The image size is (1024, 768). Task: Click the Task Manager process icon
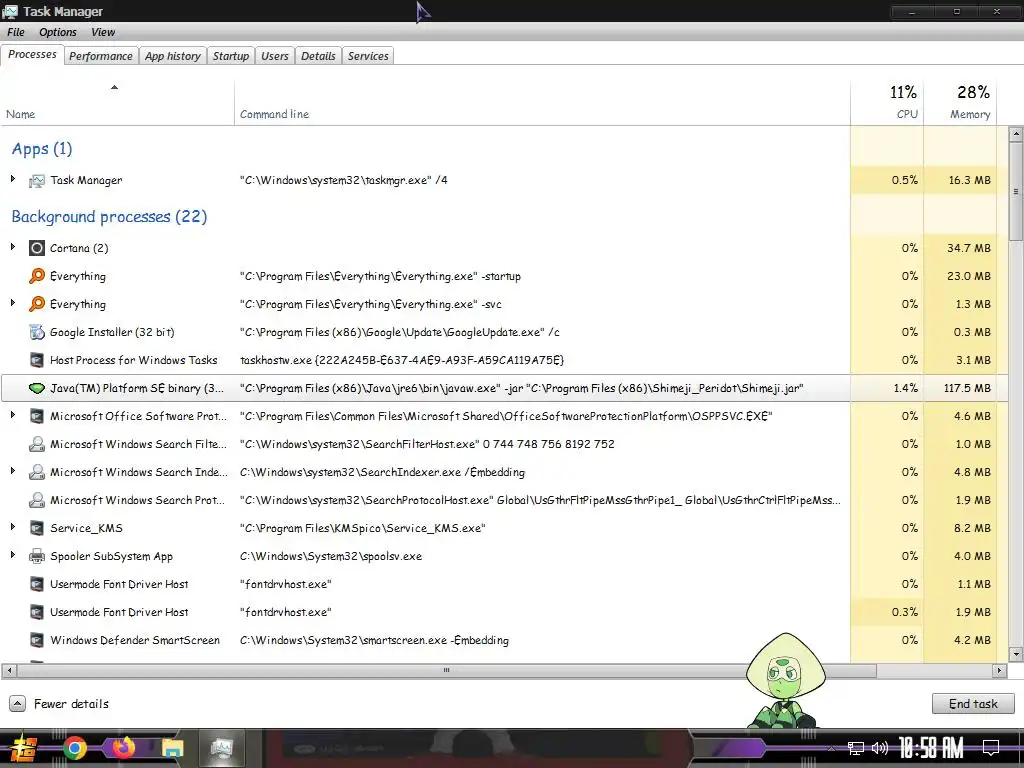[x=37, y=180]
